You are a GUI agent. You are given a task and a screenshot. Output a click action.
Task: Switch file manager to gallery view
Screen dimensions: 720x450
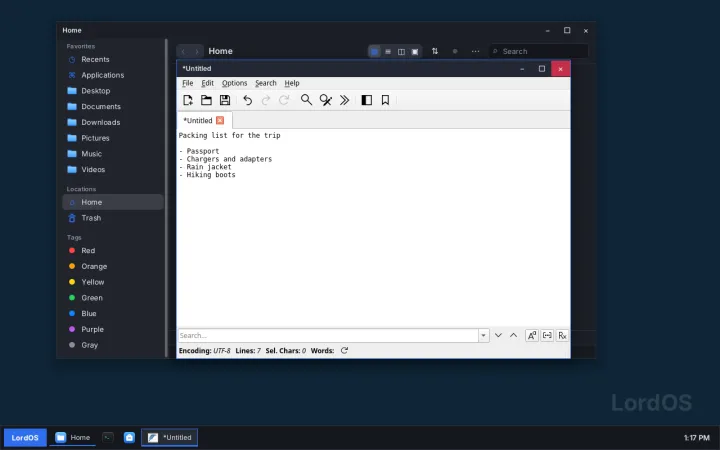pyautogui.click(x=415, y=51)
